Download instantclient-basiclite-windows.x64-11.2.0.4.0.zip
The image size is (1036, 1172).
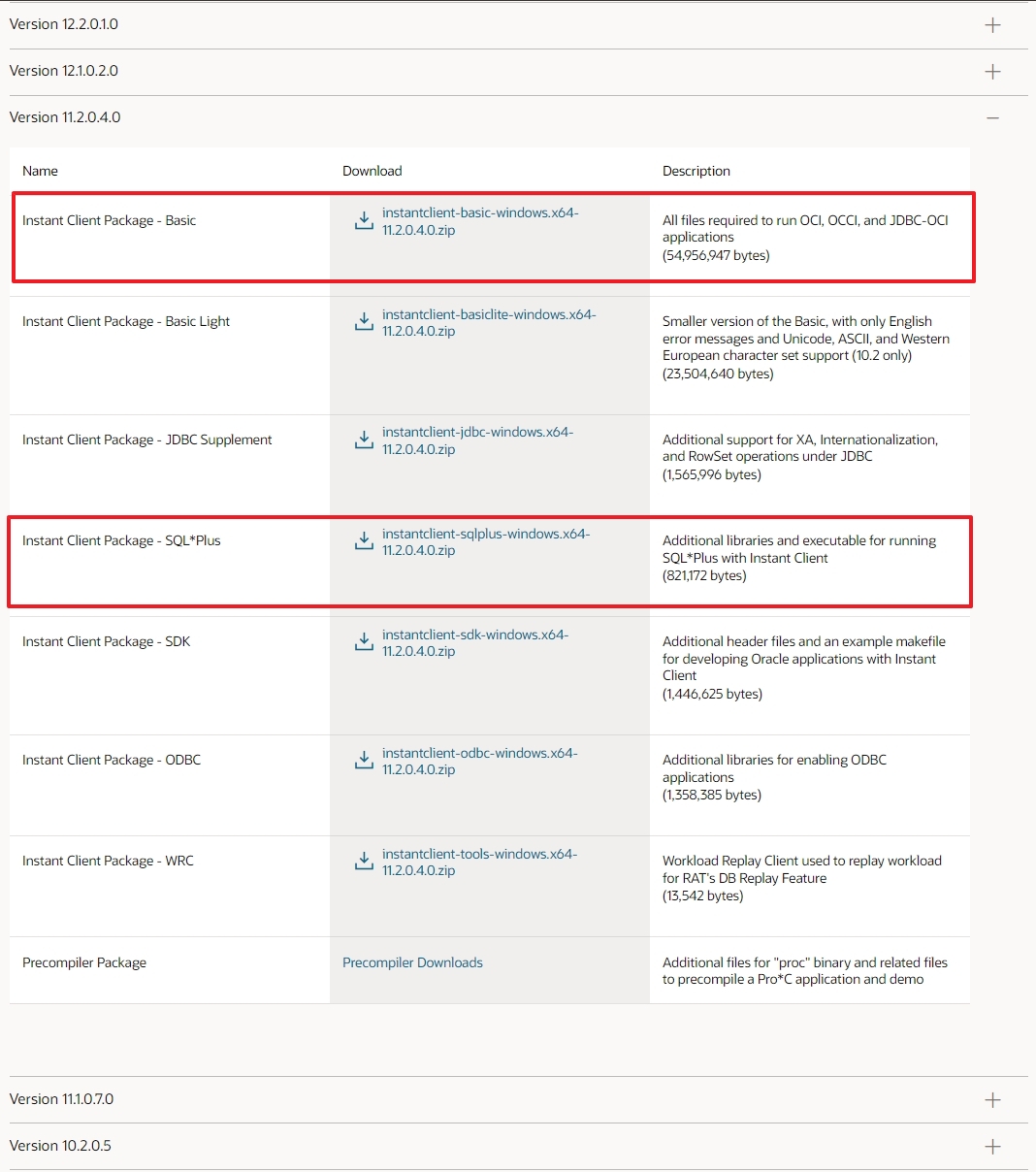[488, 322]
